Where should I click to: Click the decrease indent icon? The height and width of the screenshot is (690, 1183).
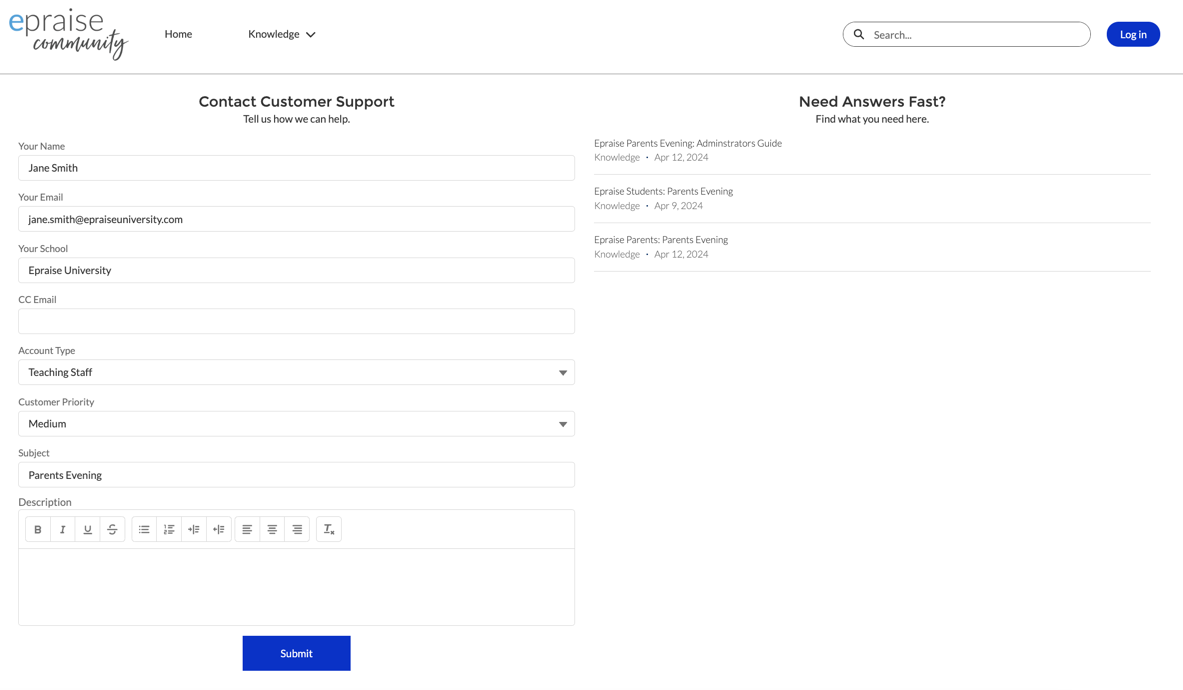tap(218, 528)
